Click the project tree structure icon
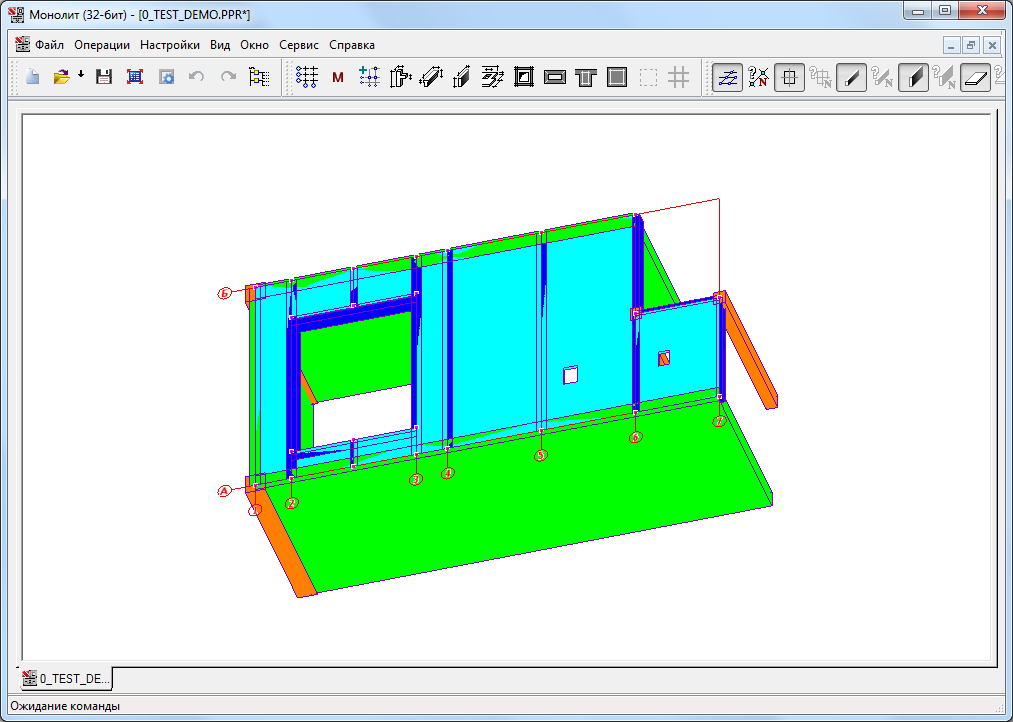1013x722 pixels. coord(259,77)
